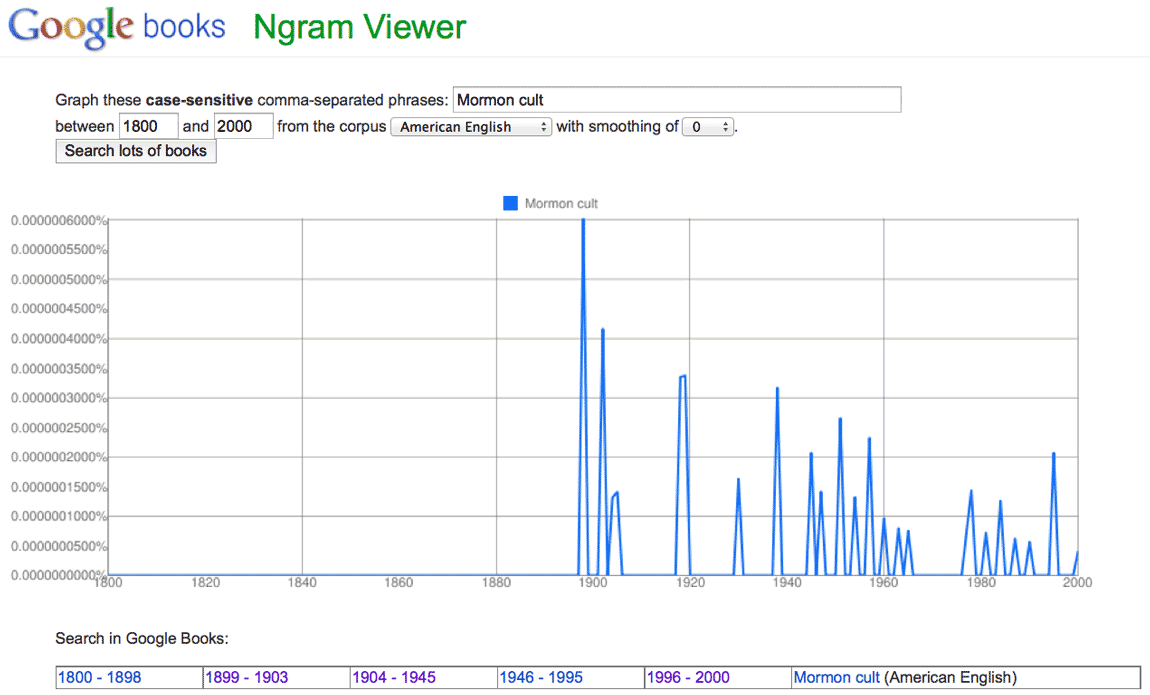Click the 1860 x-axis label

tap(399, 583)
